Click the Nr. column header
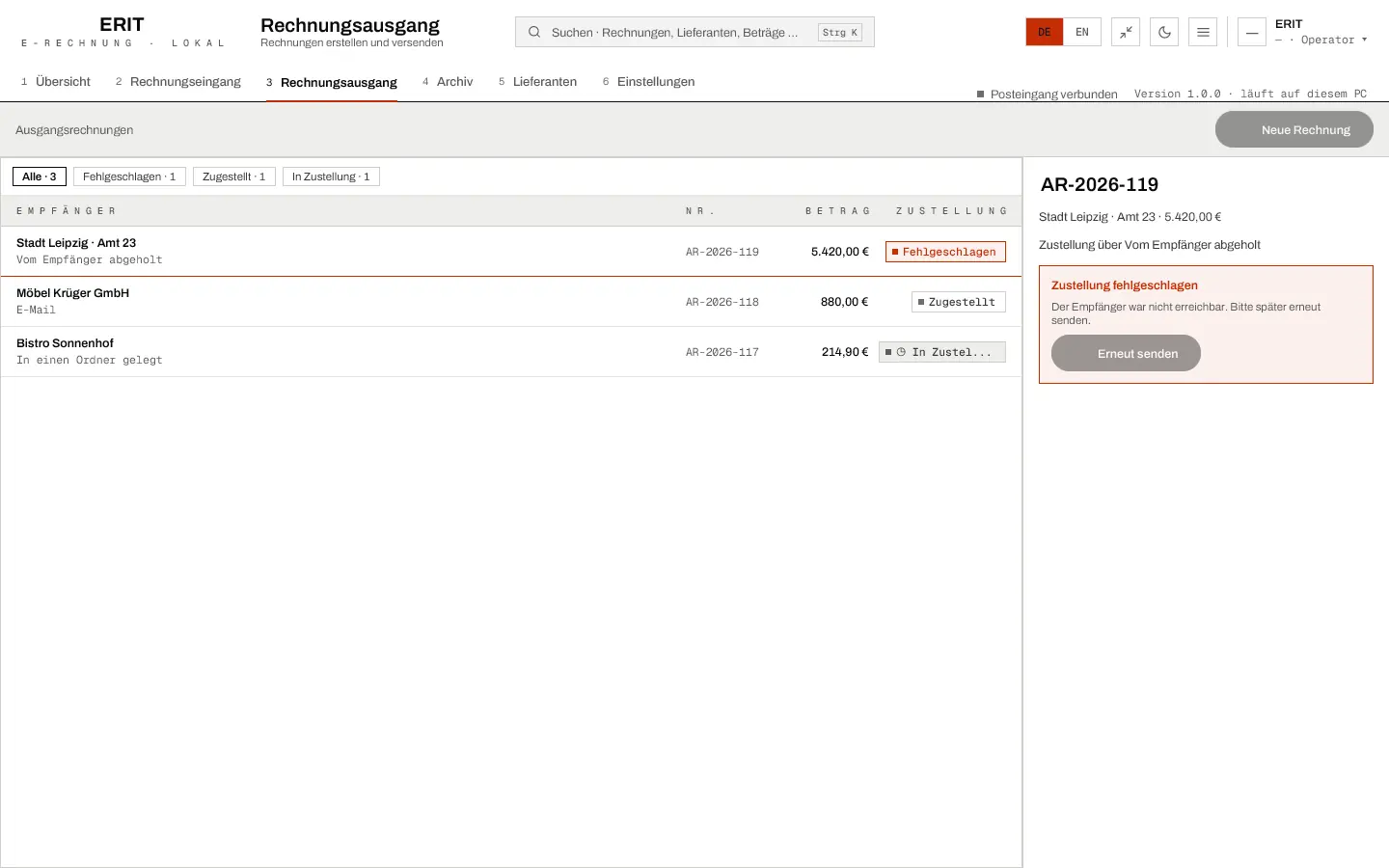 point(700,211)
